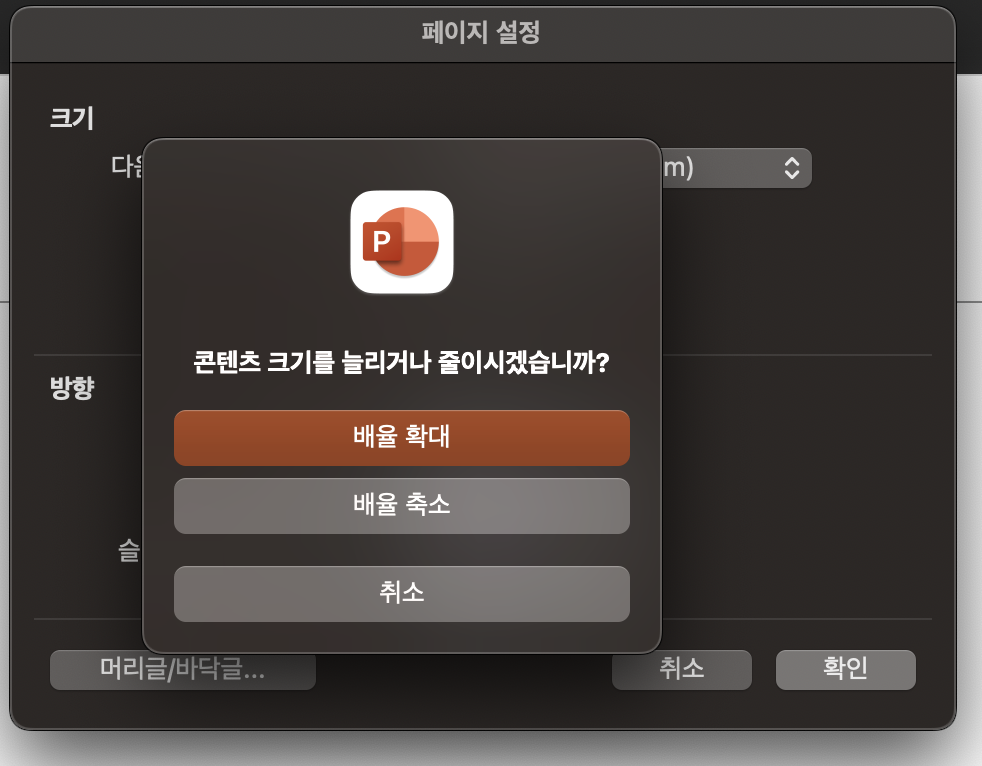
Task: Choose the 배율 확대 button
Action: 401,437
